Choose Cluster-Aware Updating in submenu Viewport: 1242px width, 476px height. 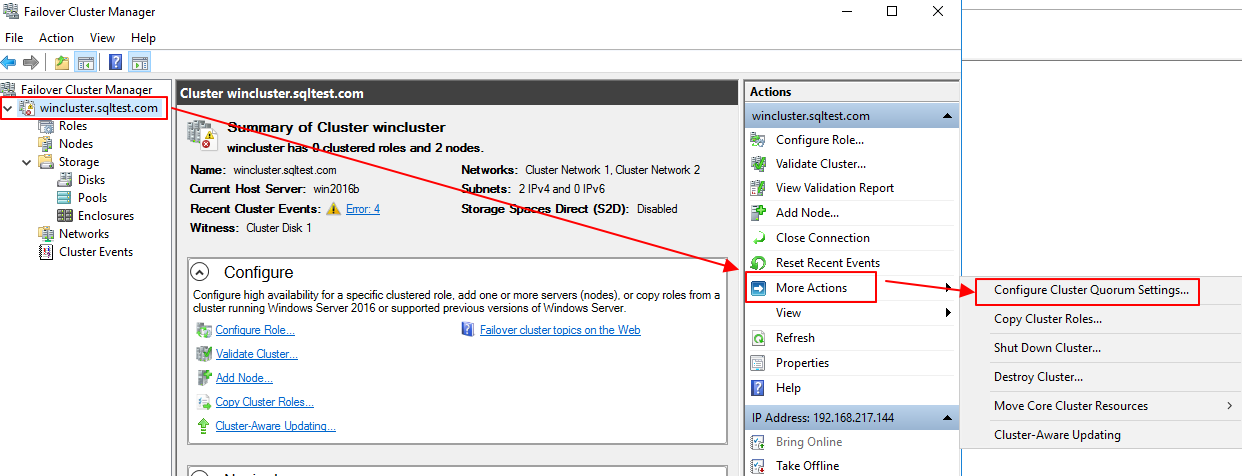click(x=1057, y=435)
